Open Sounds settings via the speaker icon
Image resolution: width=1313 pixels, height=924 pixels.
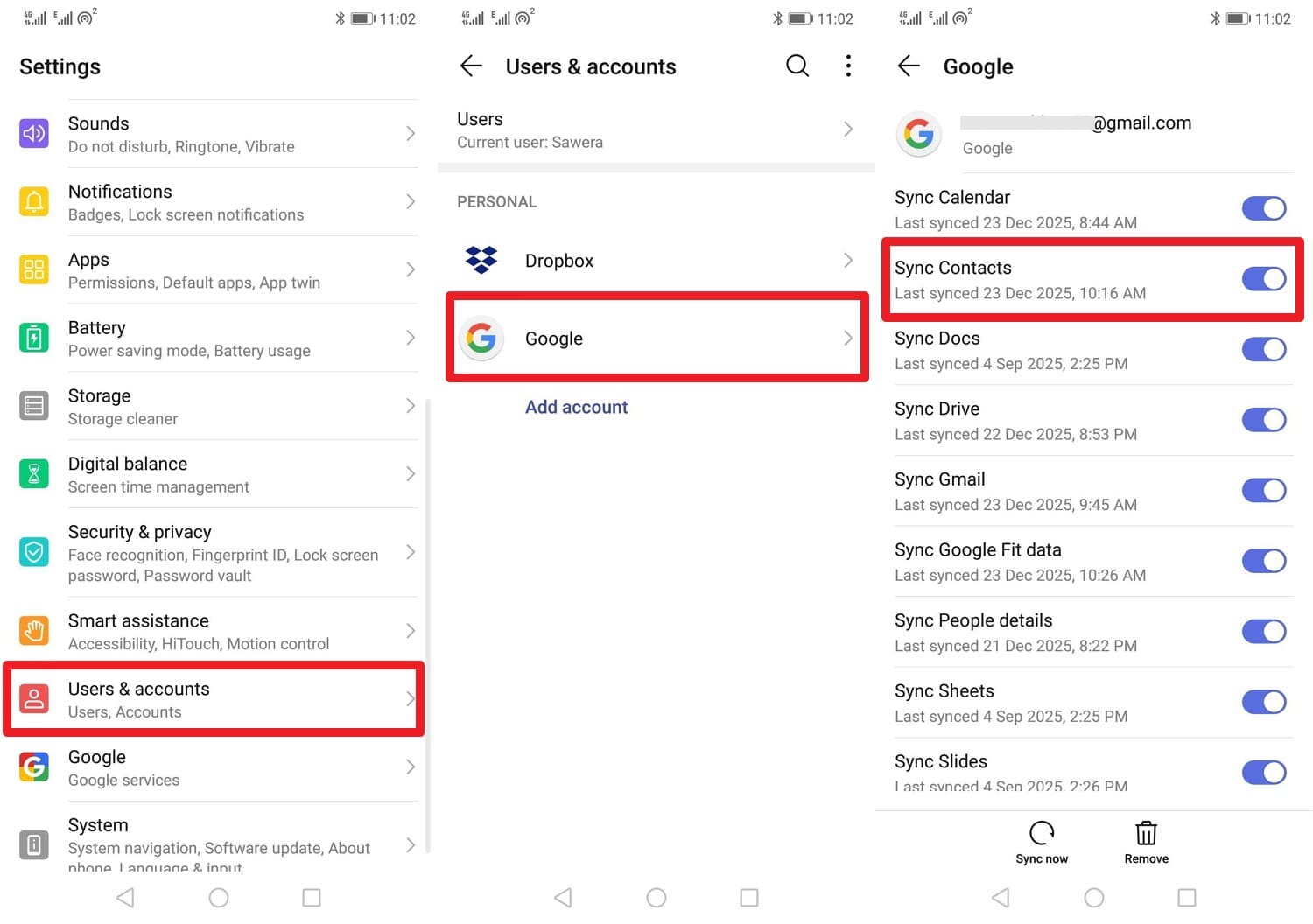(33, 133)
